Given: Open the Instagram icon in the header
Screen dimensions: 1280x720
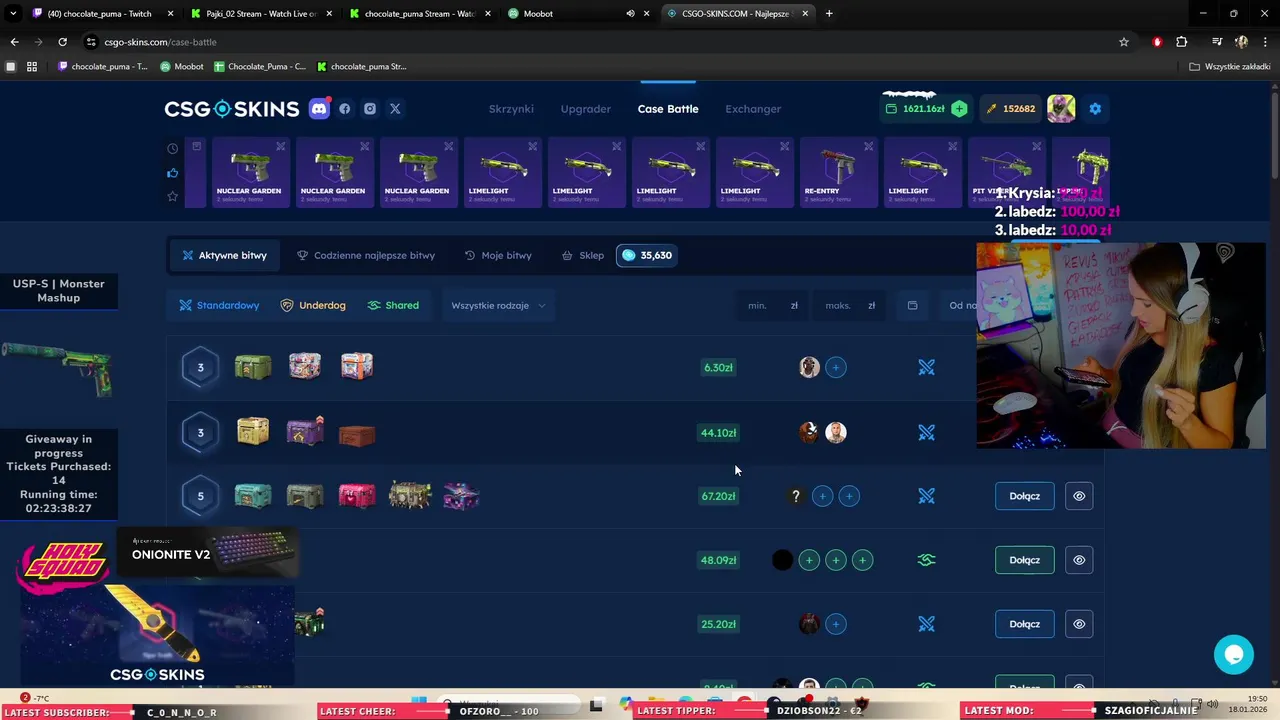Looking at the screenshot, I should coord(370,108).
